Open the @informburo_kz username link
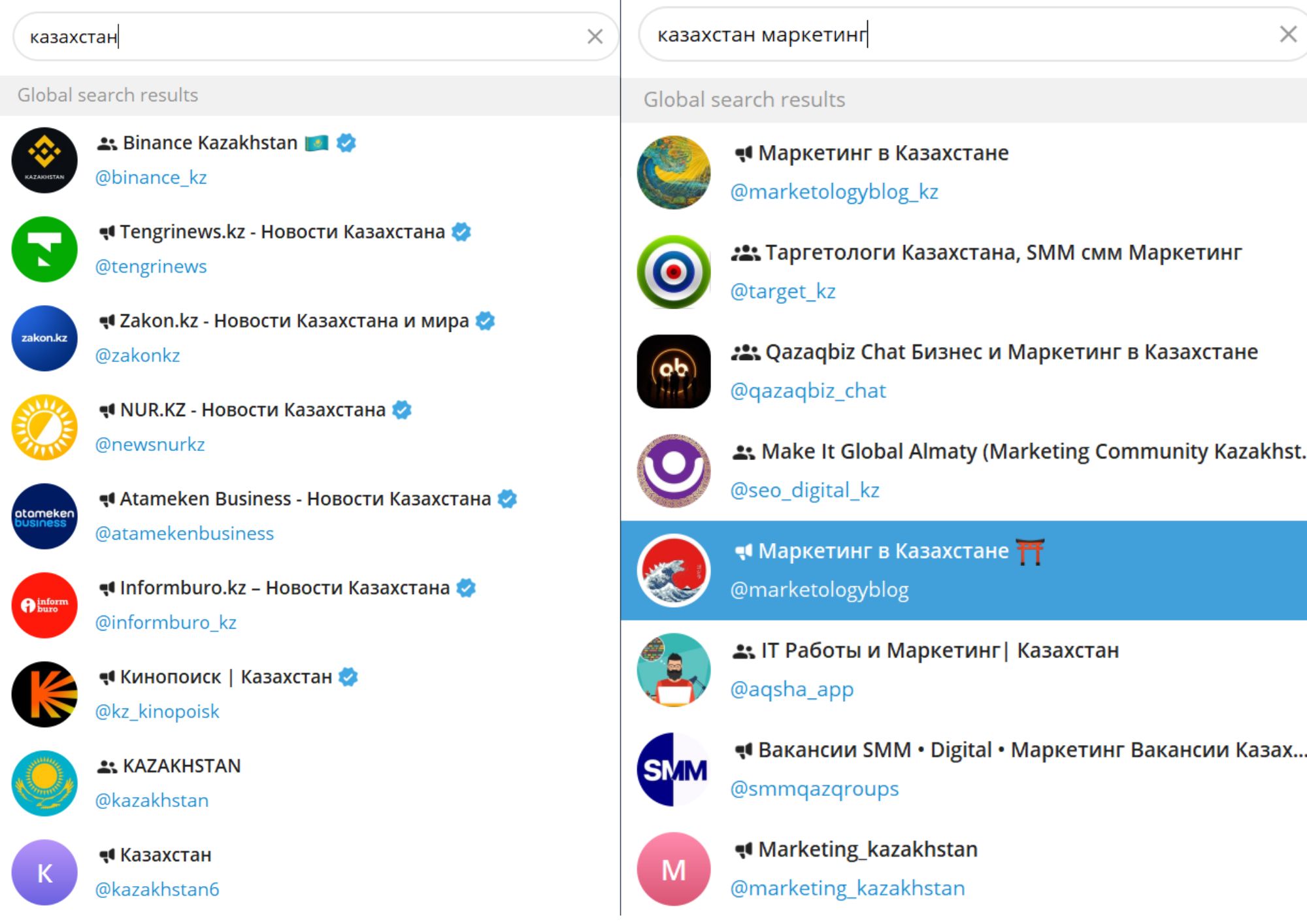1307x924 pixels. pos(166,623)
